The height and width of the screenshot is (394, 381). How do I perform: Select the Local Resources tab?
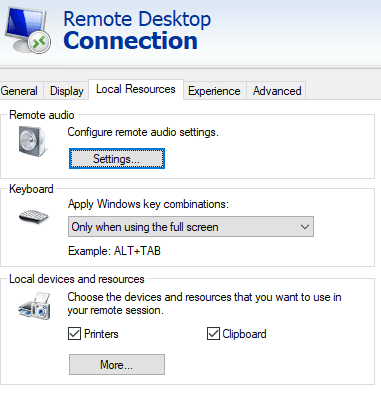[136, 89]
